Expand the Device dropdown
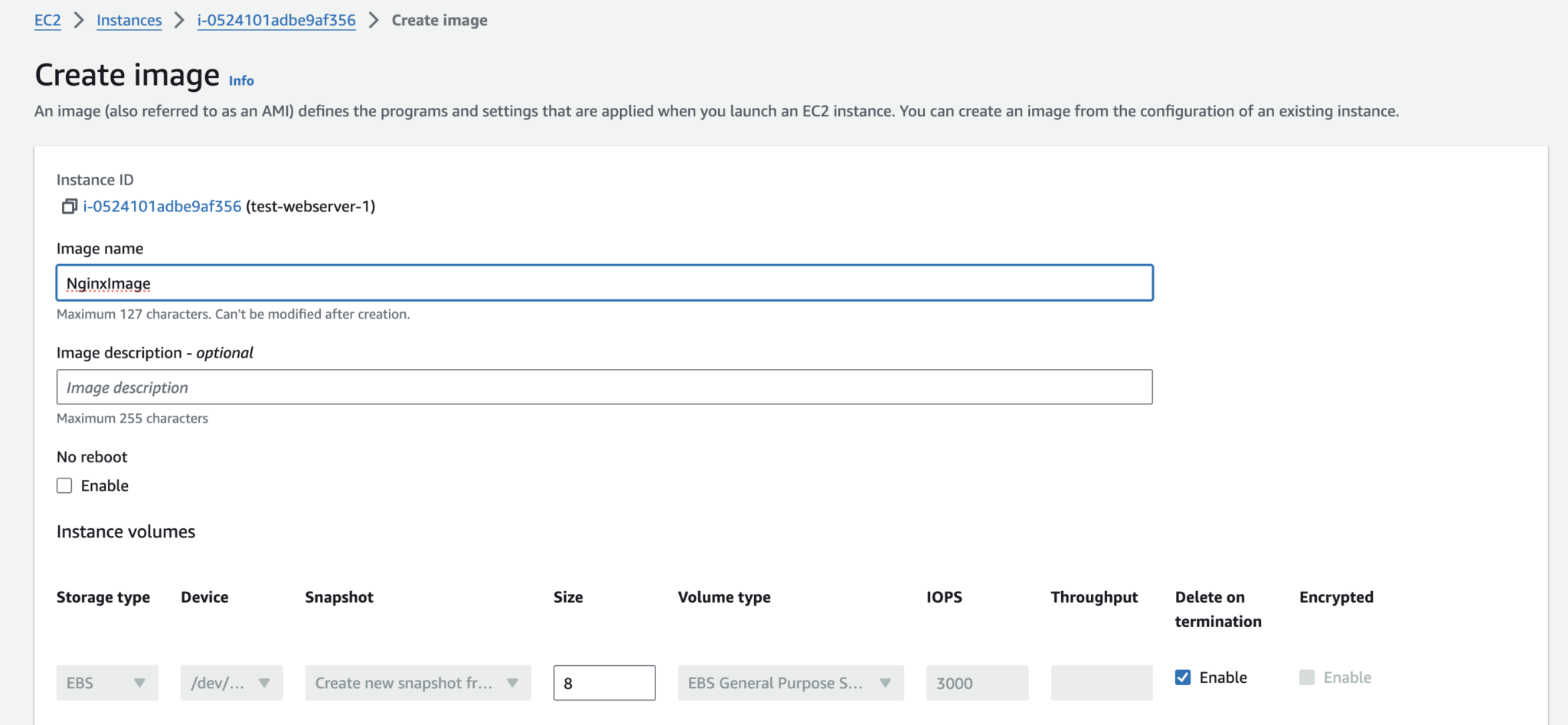This screenshot has height=725, width=1568. (x=231, y=682)
